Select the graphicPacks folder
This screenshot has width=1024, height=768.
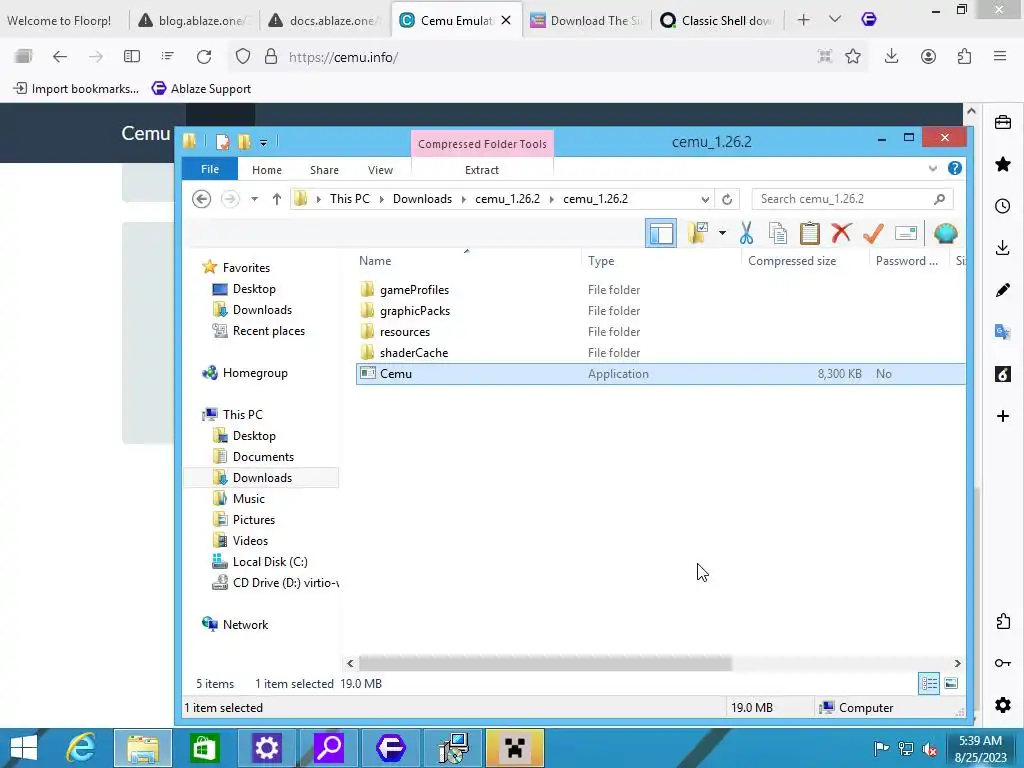click(415, 310)
